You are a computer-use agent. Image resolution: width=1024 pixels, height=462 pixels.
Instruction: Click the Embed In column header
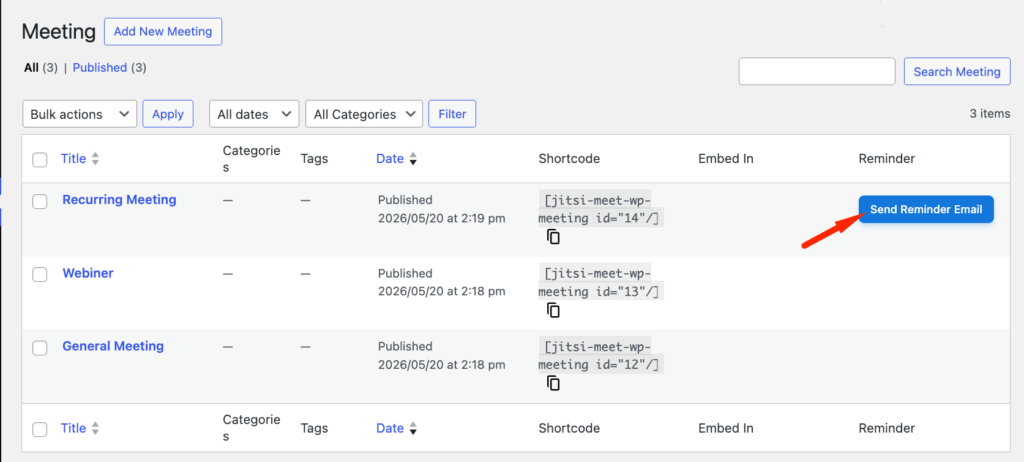726,159
